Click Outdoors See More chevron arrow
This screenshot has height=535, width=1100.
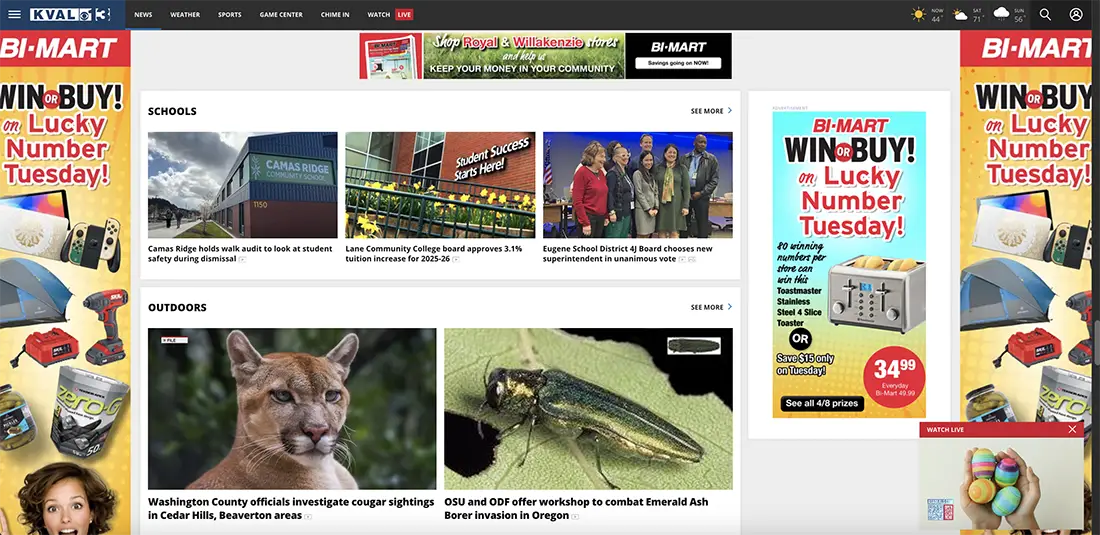pyautogui.click(x=730, y=306)
